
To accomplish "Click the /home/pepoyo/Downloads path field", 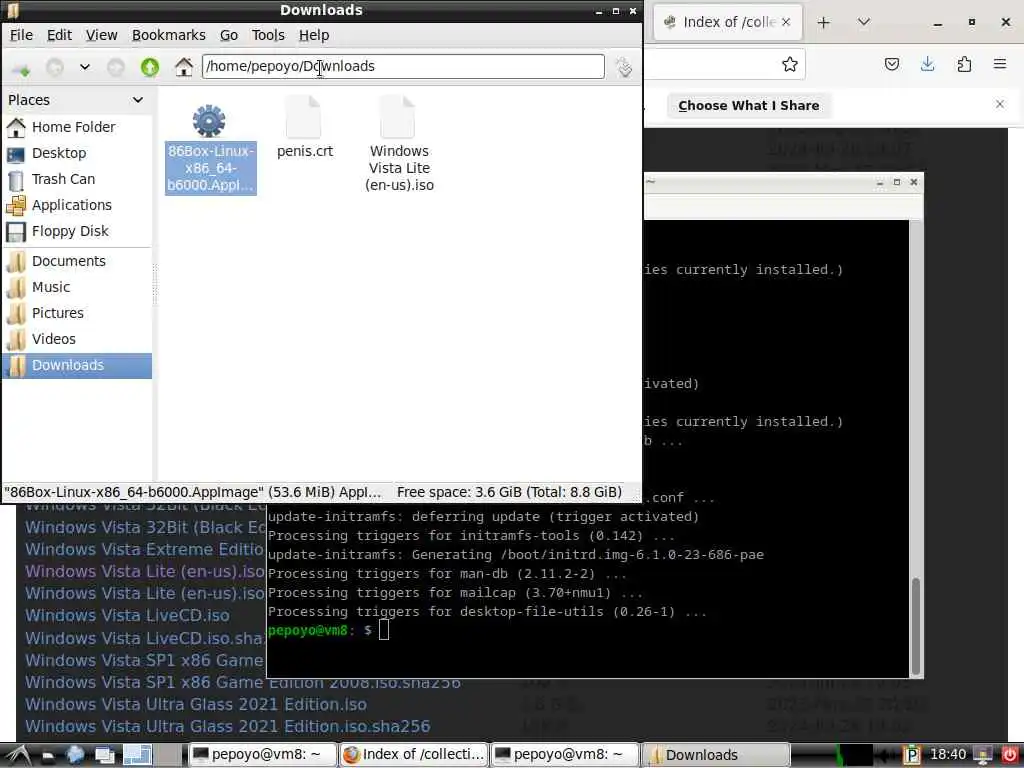I will 403,66.
